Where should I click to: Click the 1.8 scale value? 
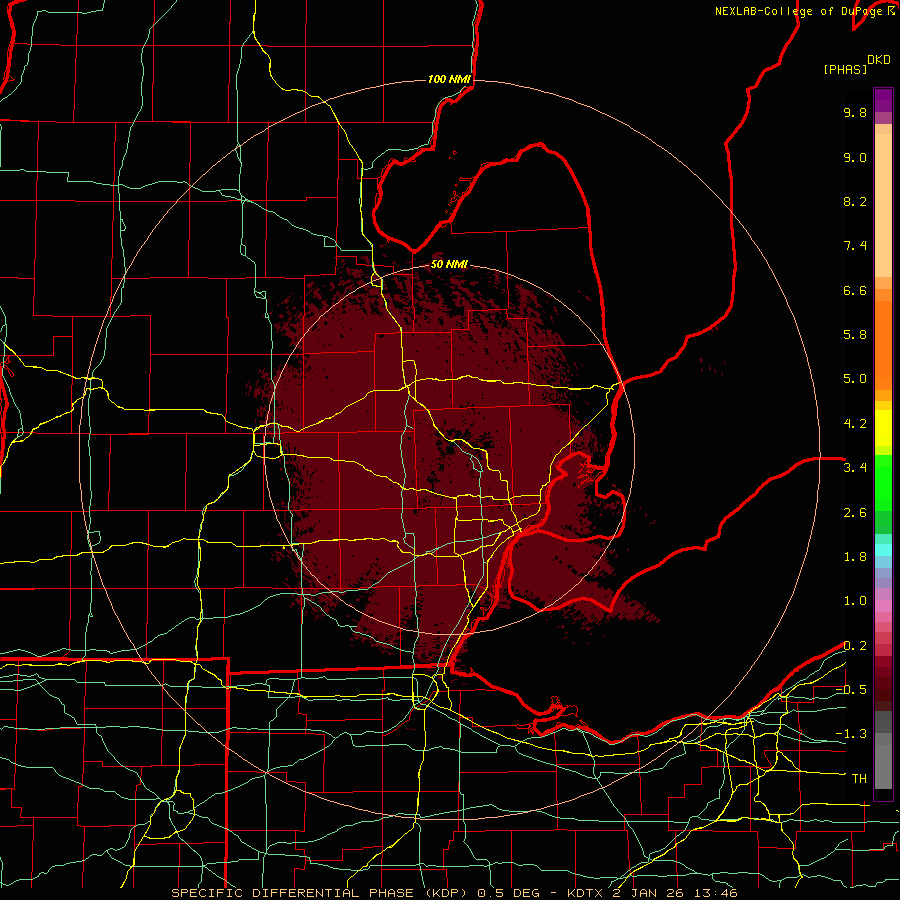[855, 557]
